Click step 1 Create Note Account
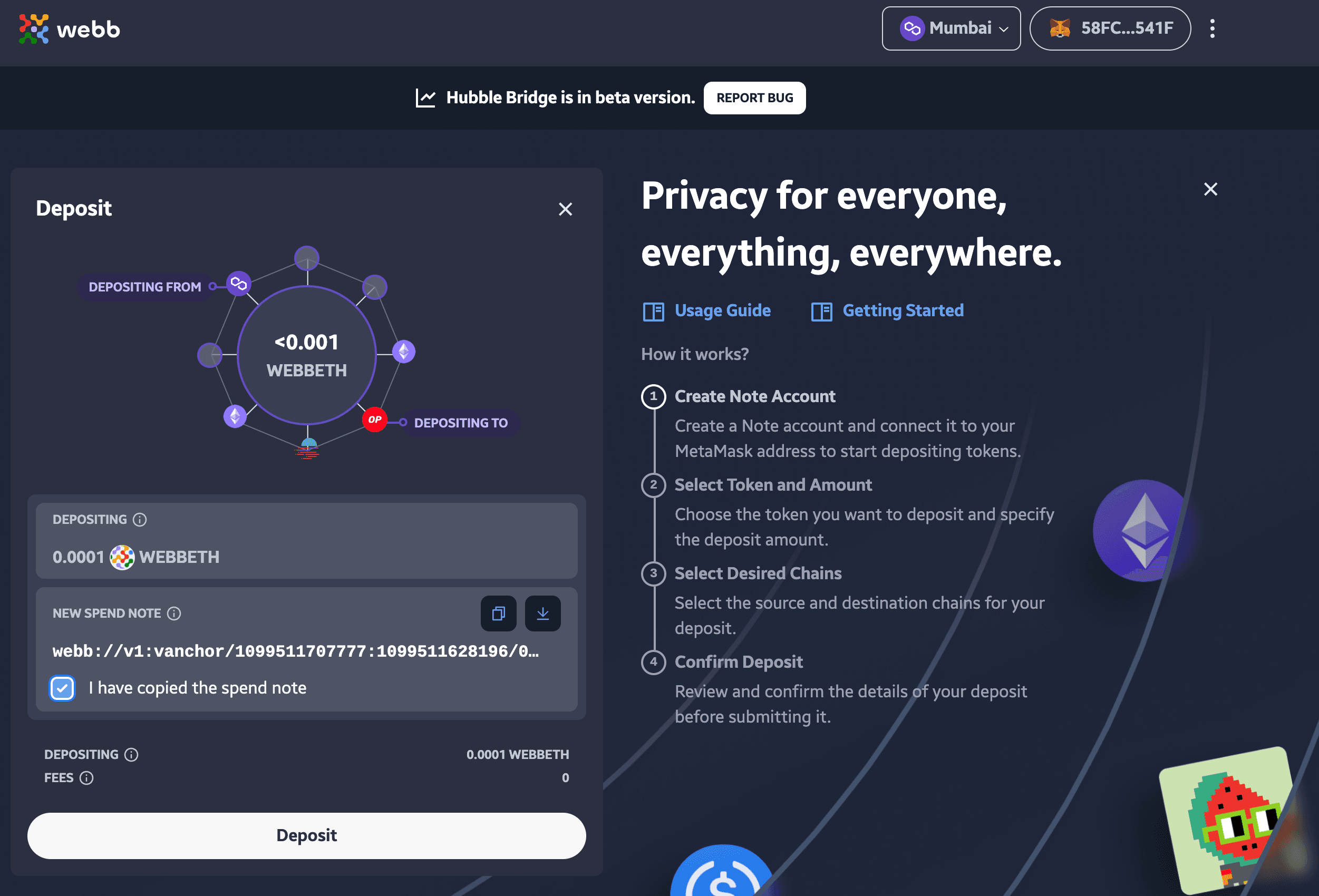The width and height of the screenshot is (1319, 896). pyautogui.click(x=754, y=396)
